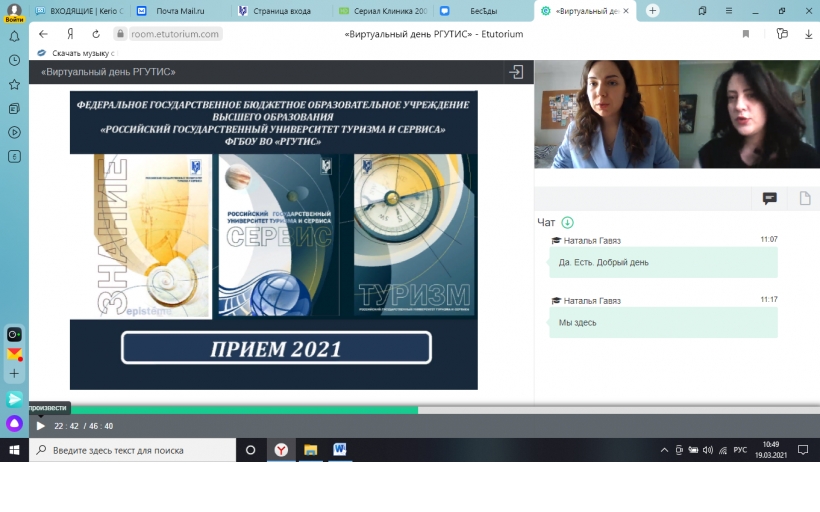Open the volume control in tray
This screenshot has height=512, width=820.
(x=708, y=450)
